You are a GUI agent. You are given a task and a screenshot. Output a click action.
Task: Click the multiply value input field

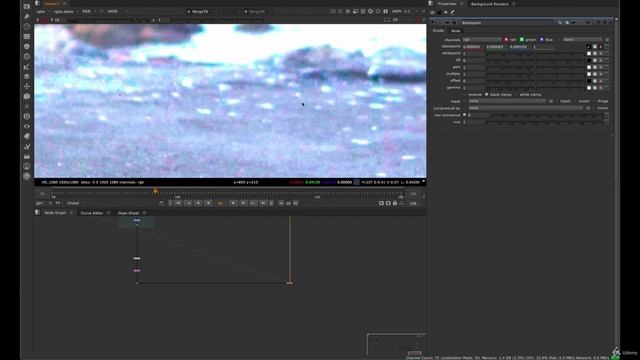click(x=473, y=74)
